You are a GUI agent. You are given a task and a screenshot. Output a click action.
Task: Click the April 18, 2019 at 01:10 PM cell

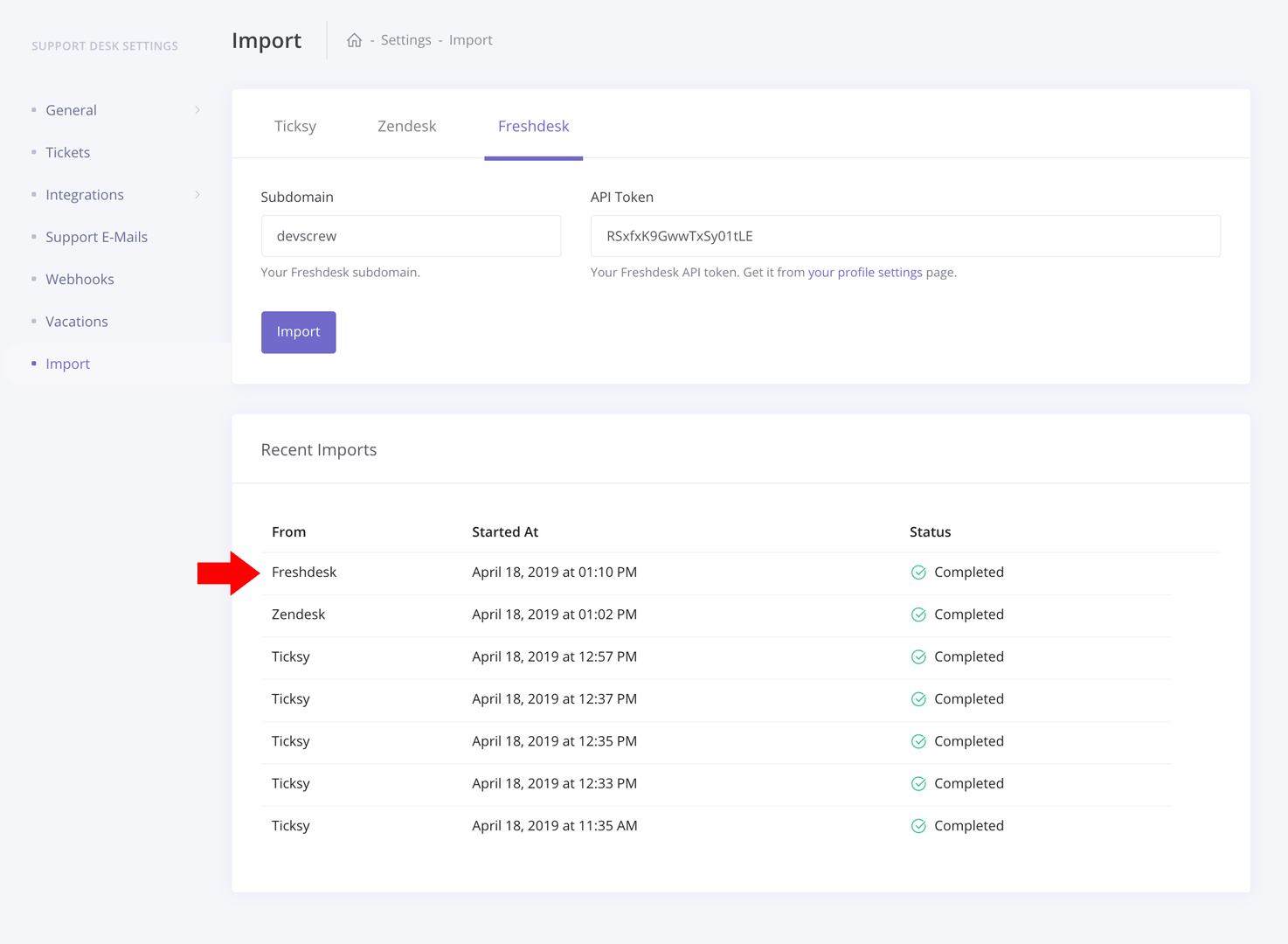(x=554, y=572)
